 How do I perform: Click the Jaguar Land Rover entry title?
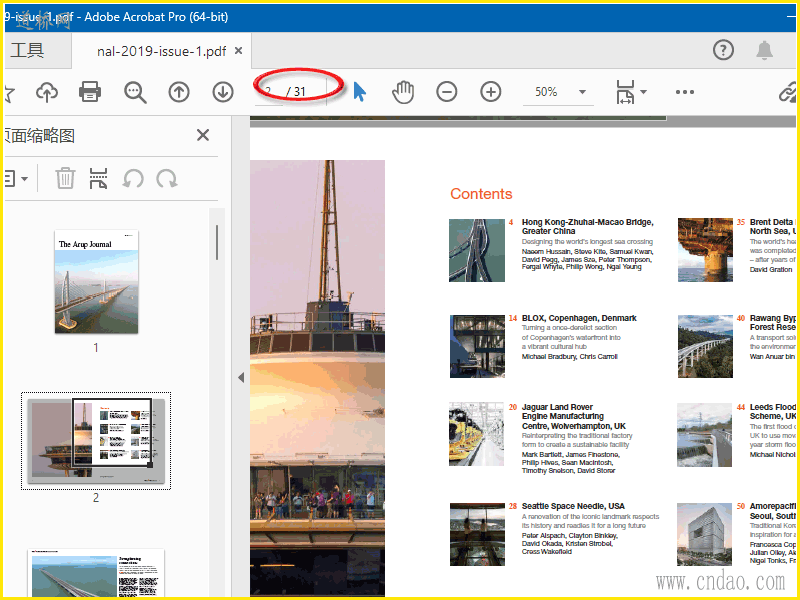pos(573,416)
